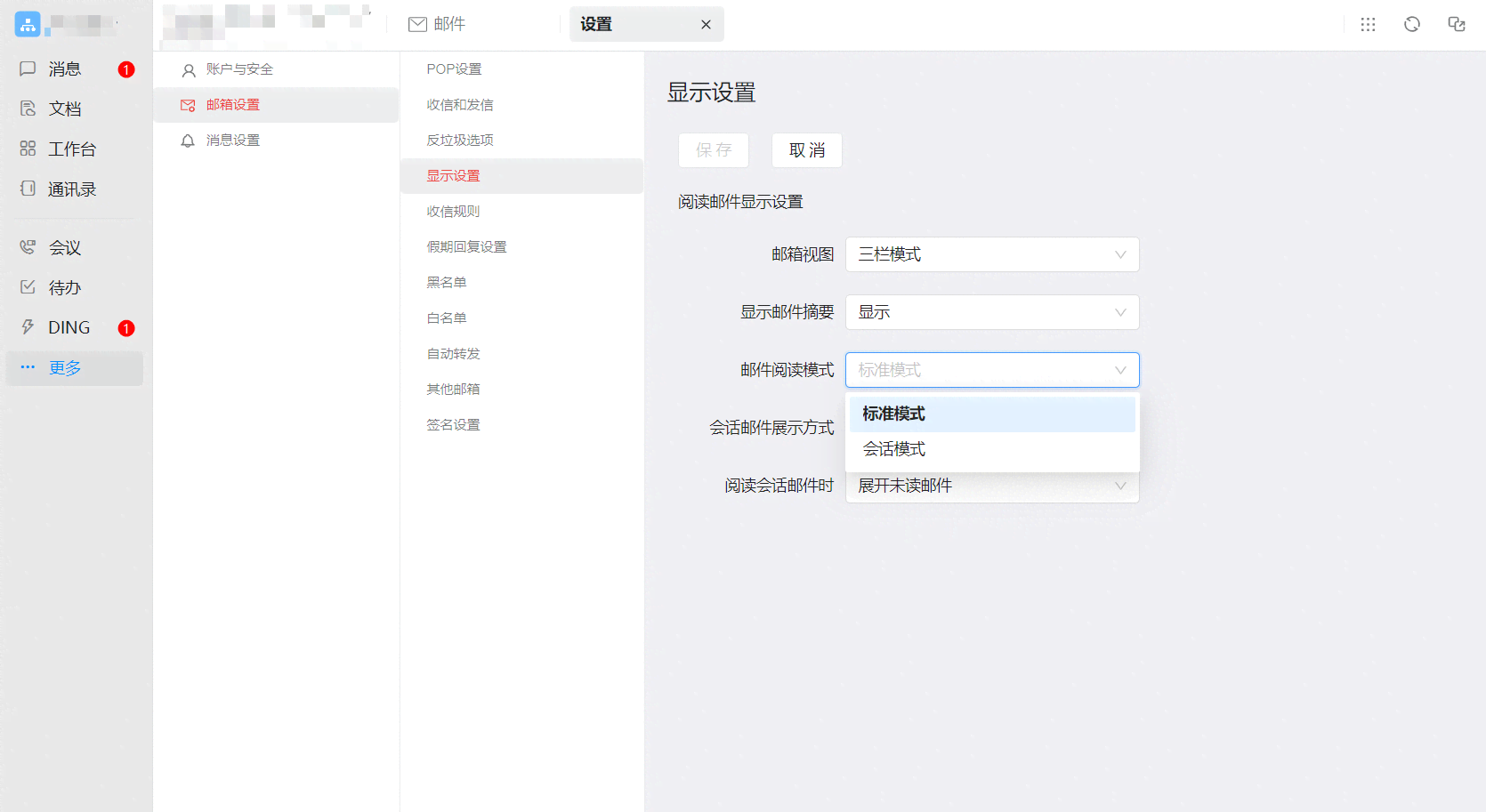The image size is (1486, 812).
Task: Switch to the 邮件 tab
Action: (x=437, y=24)
